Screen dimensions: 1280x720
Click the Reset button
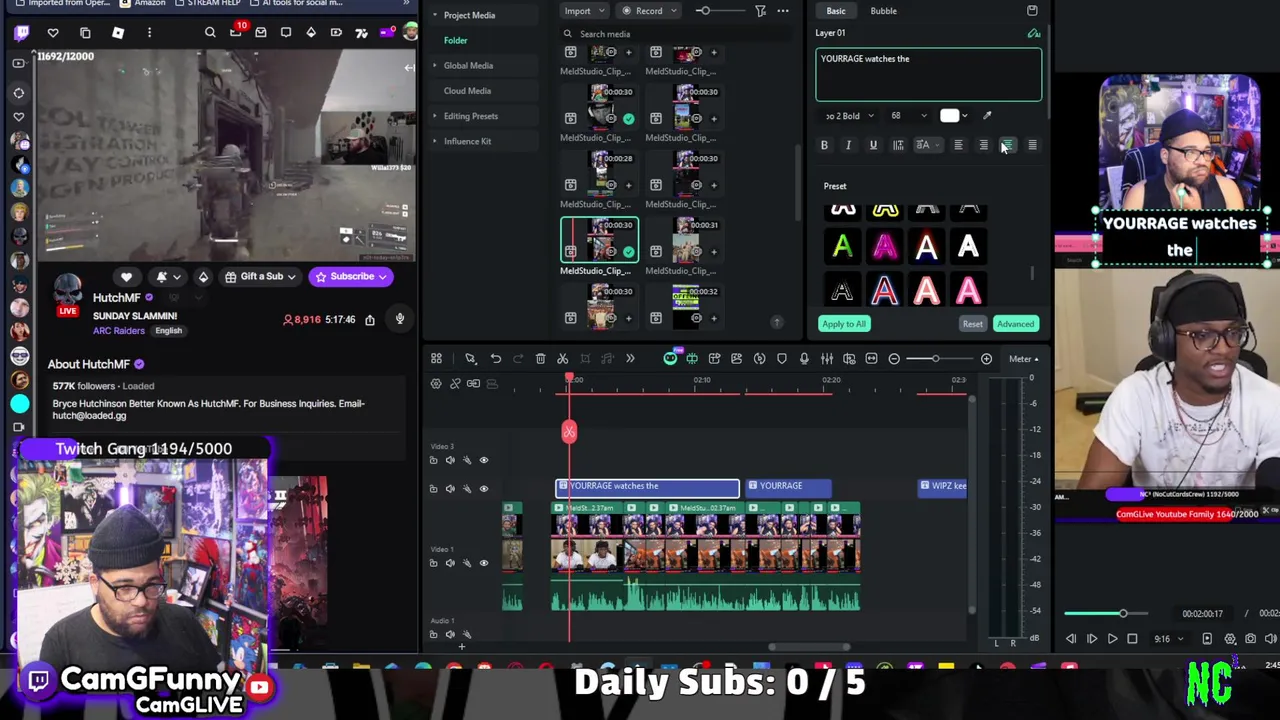[972, 324]
